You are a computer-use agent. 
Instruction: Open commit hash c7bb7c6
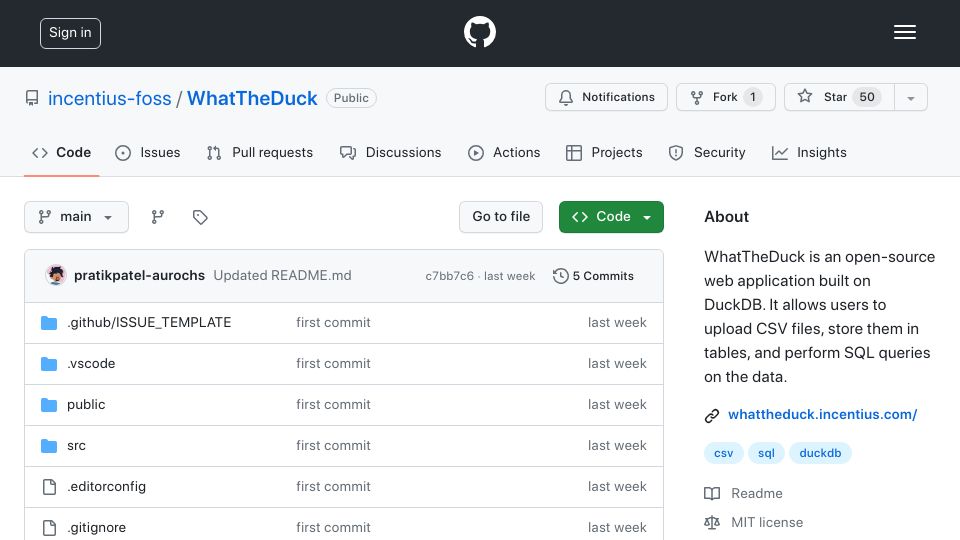point(449,276)
